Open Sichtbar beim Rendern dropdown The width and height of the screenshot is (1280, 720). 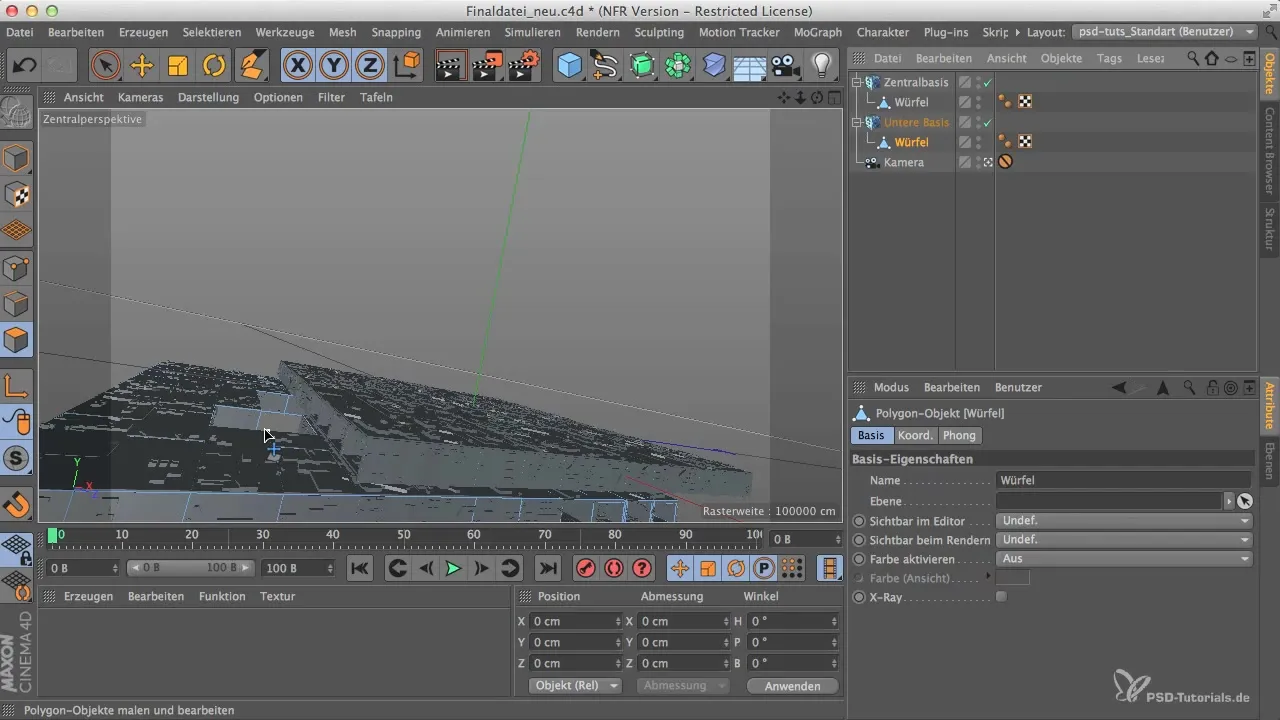coord(1124,540)
